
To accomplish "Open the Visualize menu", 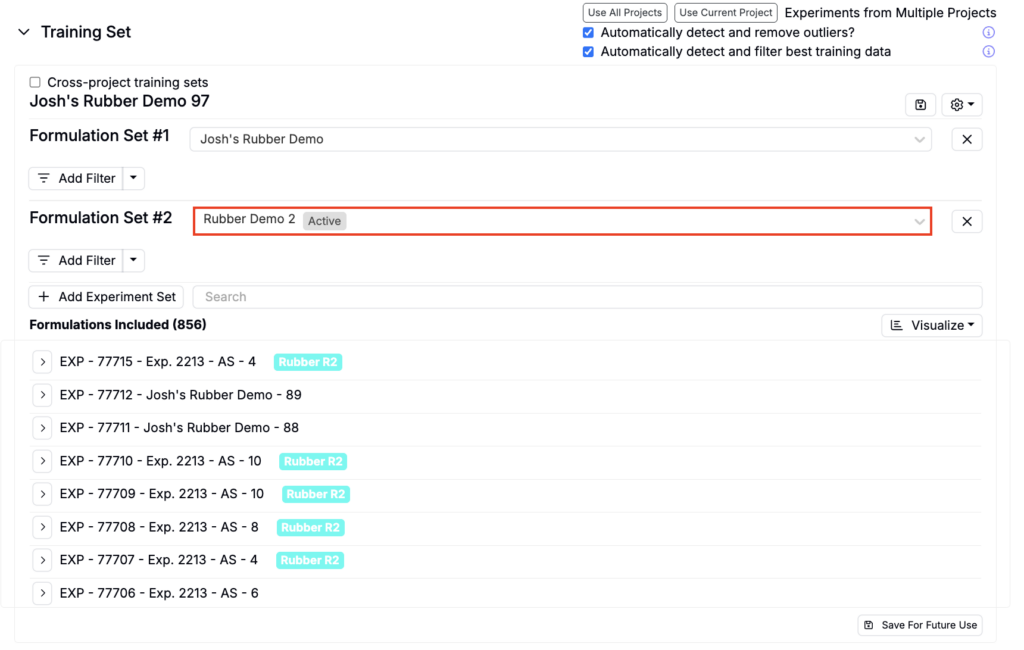I will (x=931, y=325).
